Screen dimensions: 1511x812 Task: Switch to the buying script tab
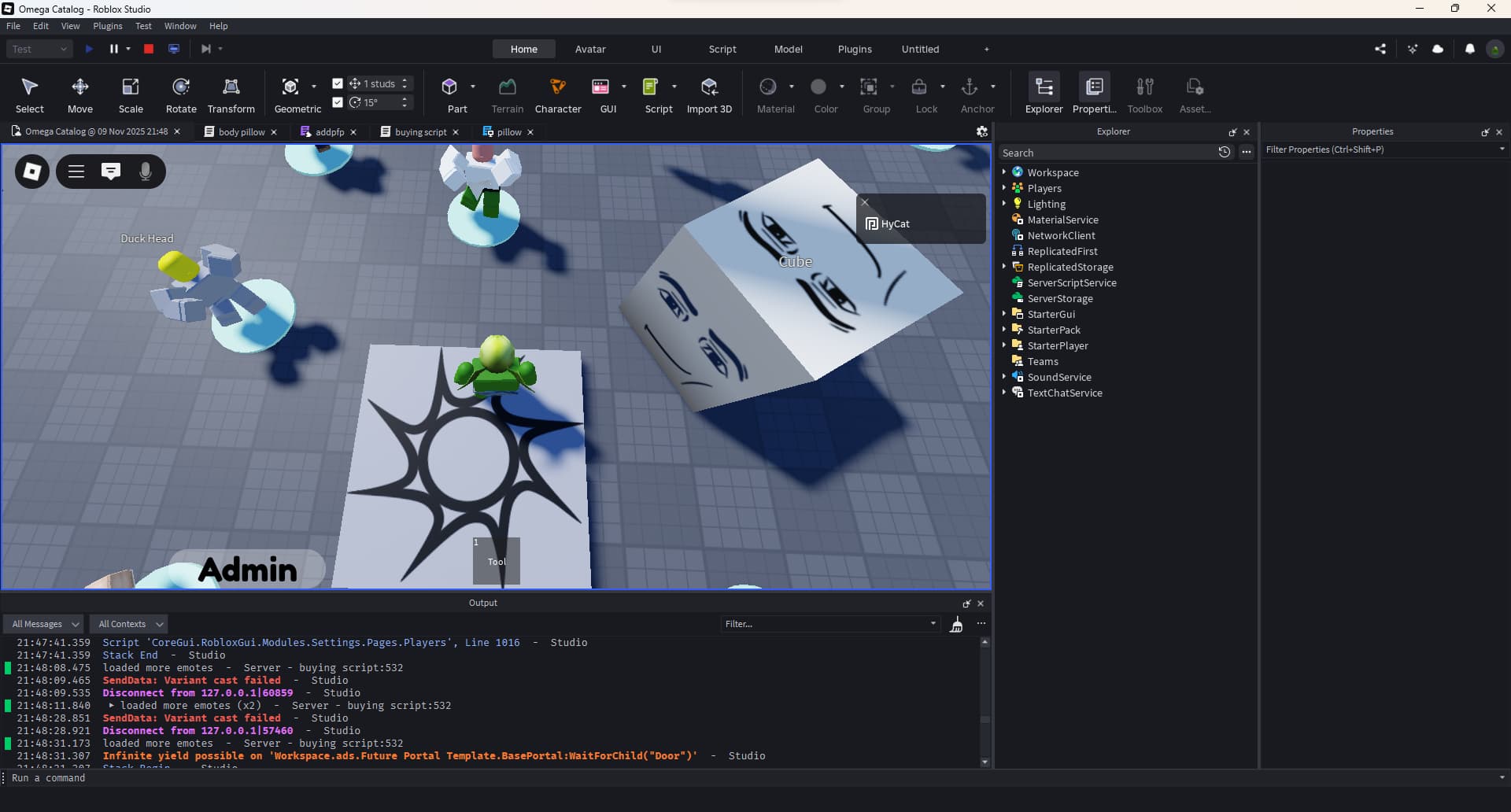point(420,132)
